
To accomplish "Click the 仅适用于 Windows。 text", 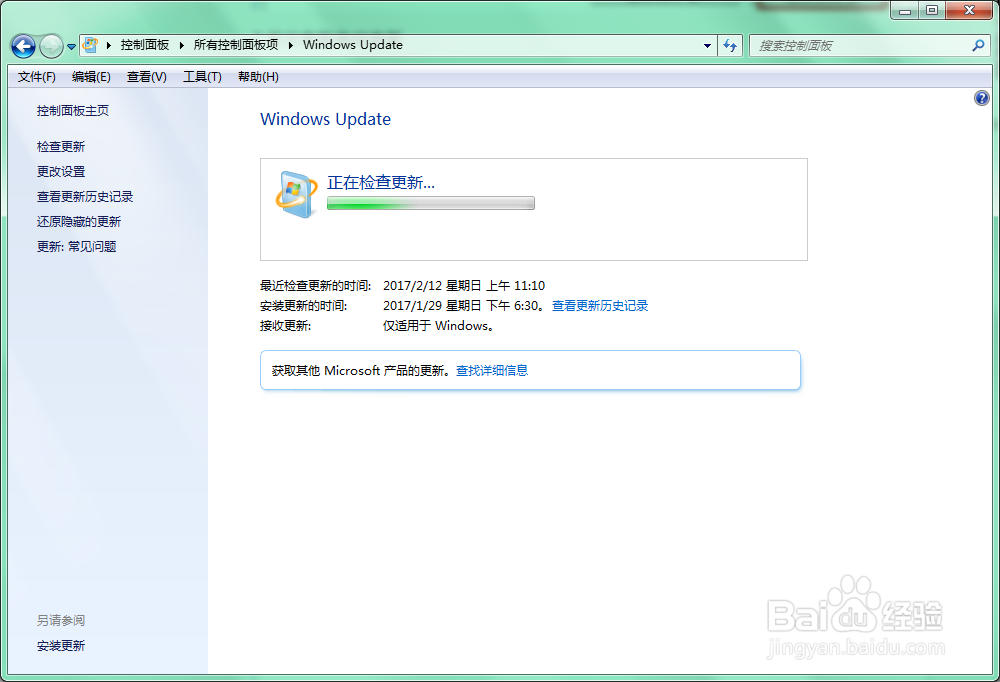I will pos(439,326).
